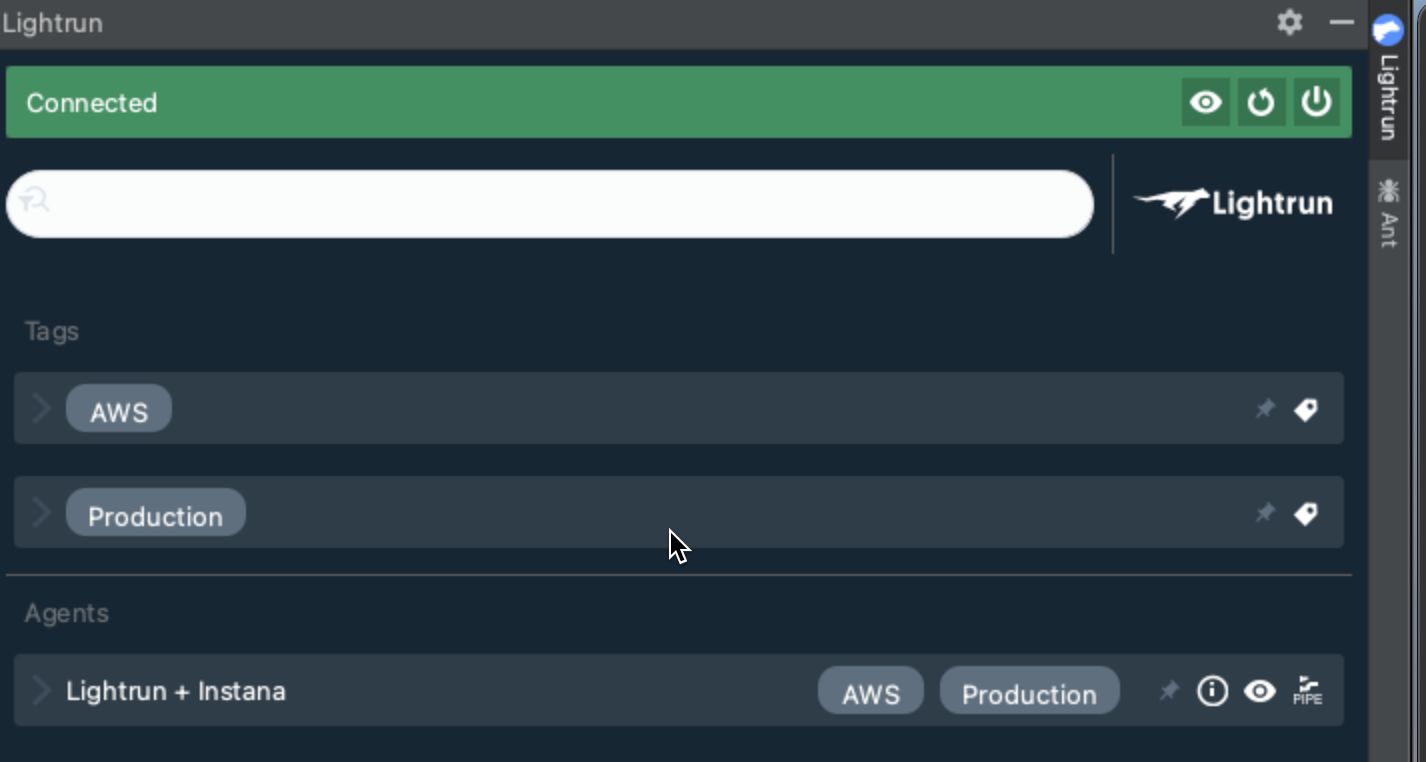Pin the AWS tag row
This screenshot has height=762, width=1426.
click(1265, 409)
